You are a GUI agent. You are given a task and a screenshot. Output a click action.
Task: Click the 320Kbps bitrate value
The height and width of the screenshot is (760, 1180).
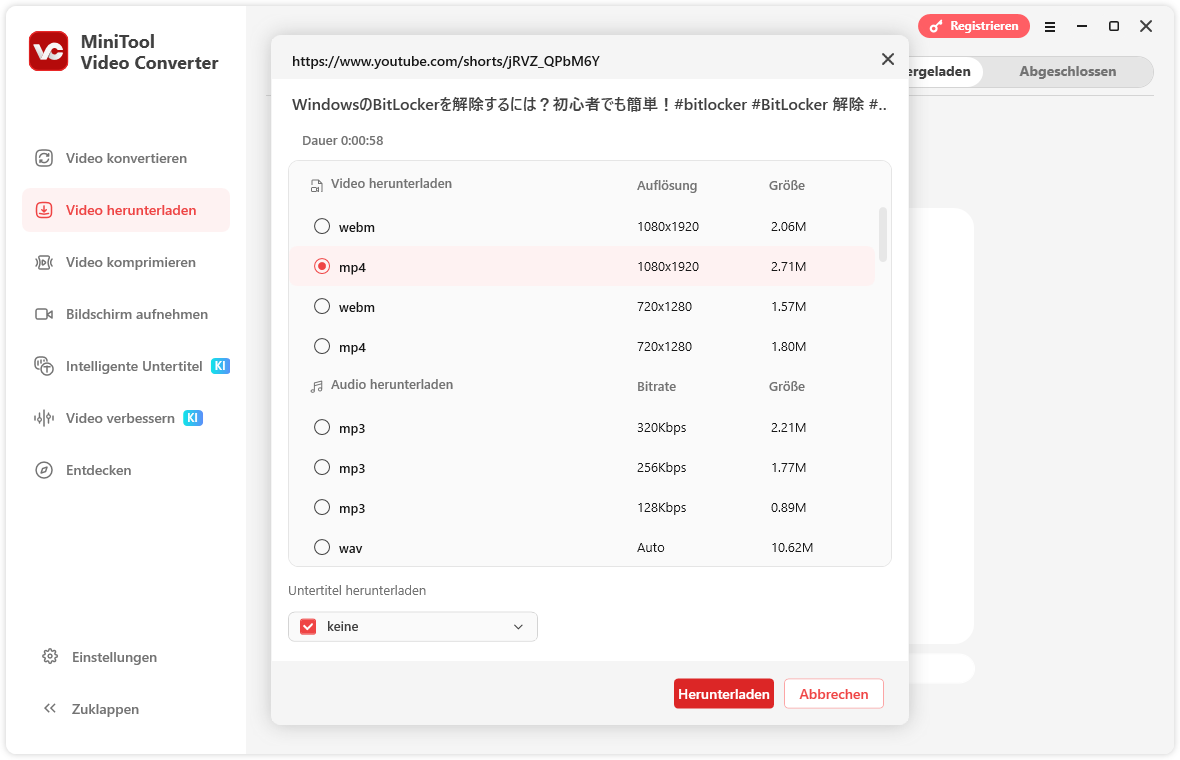click(661, 427)
